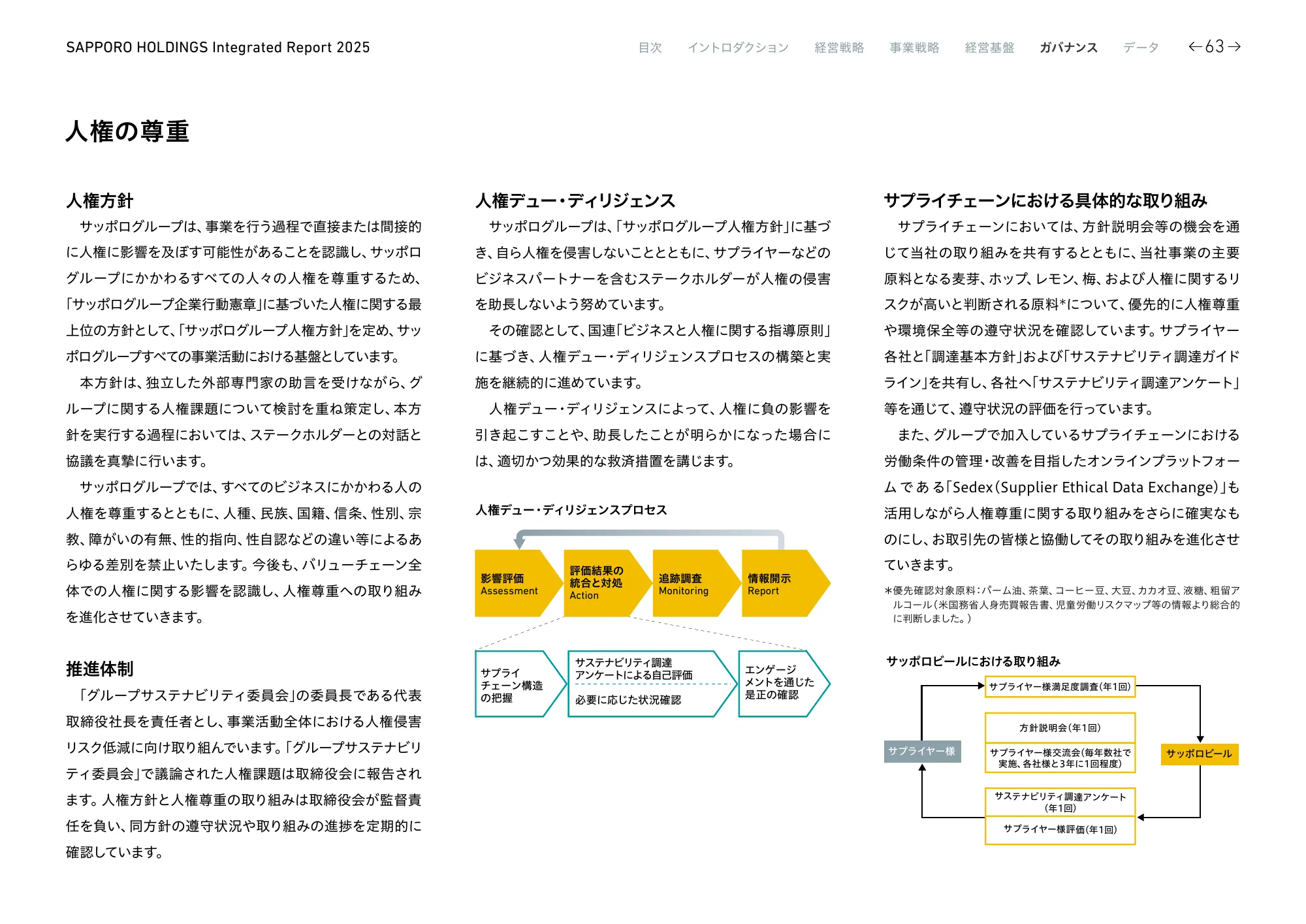Click the エンゲージメントを通じた是正の確認 arrow box
The height and width of the screenshot is (924, 1306).
779,682
